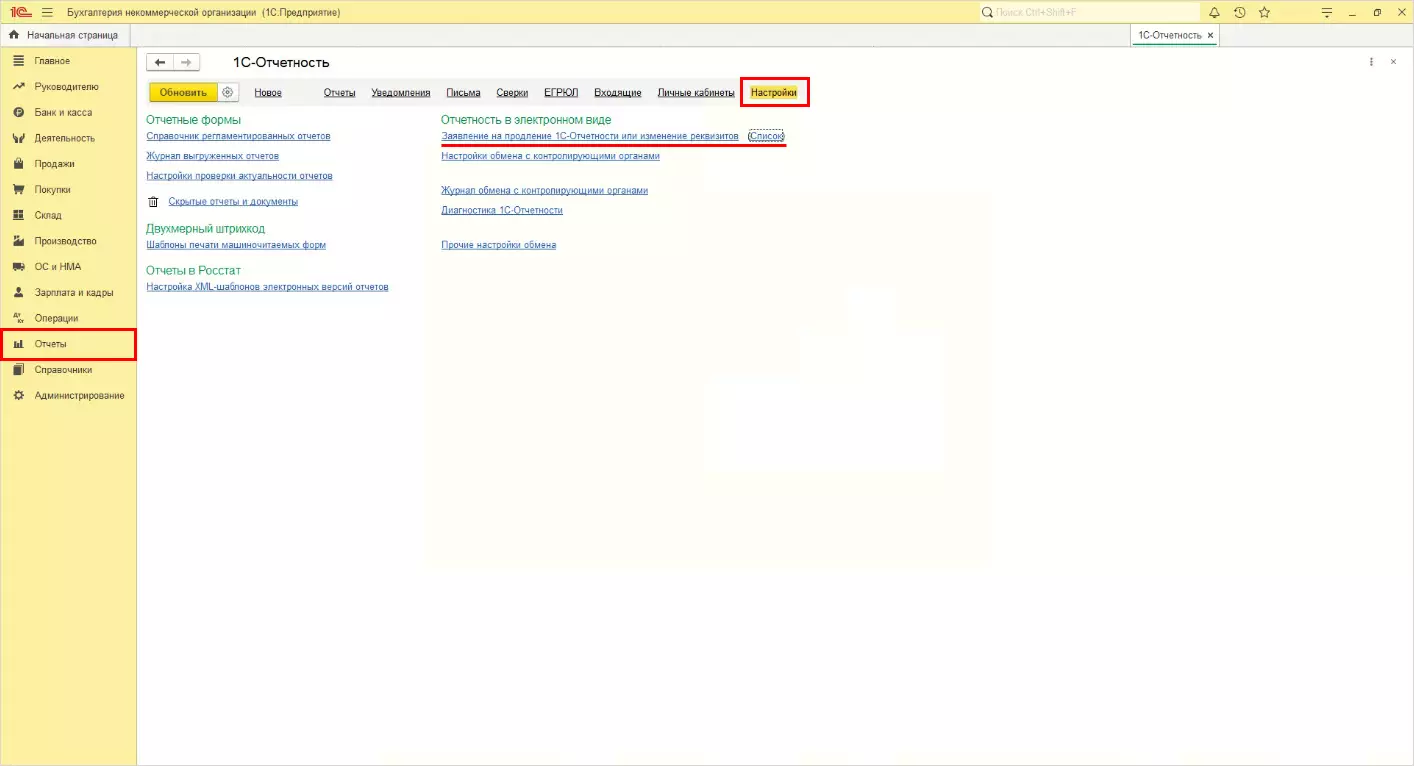Switch to the Сверки tab
Image resolution: width=1414 pixels, height=766 pixels.
(x=512, y=93)
